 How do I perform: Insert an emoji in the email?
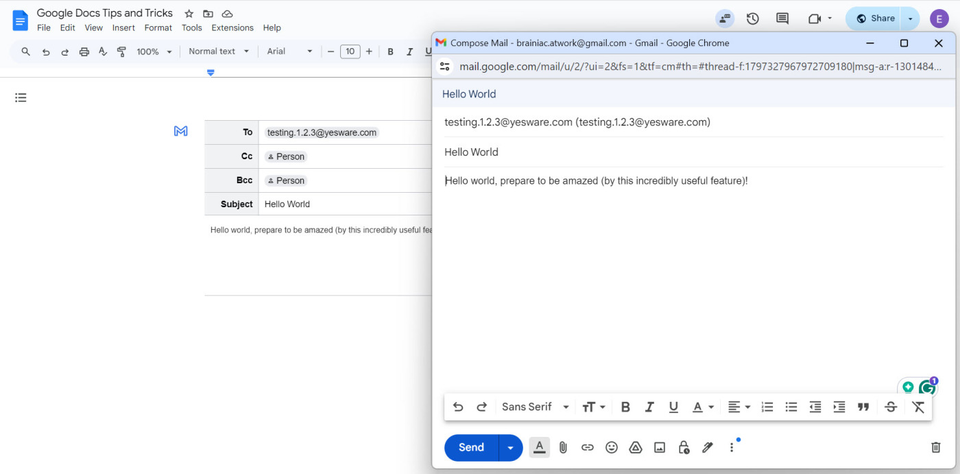(611, 448)
